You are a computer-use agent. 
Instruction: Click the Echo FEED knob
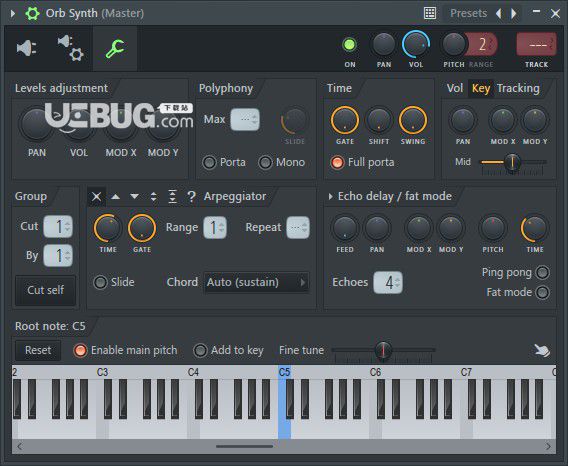pos(345,228)
